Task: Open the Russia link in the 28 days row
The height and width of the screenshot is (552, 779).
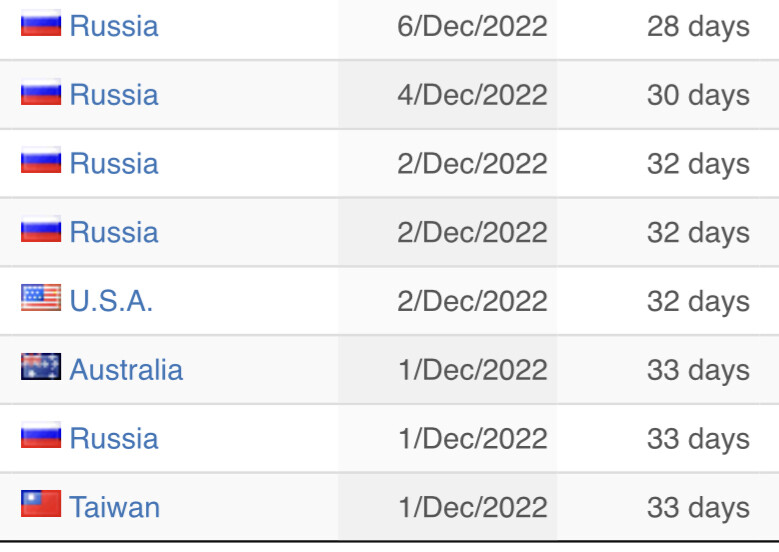Action: click(114, 26)
